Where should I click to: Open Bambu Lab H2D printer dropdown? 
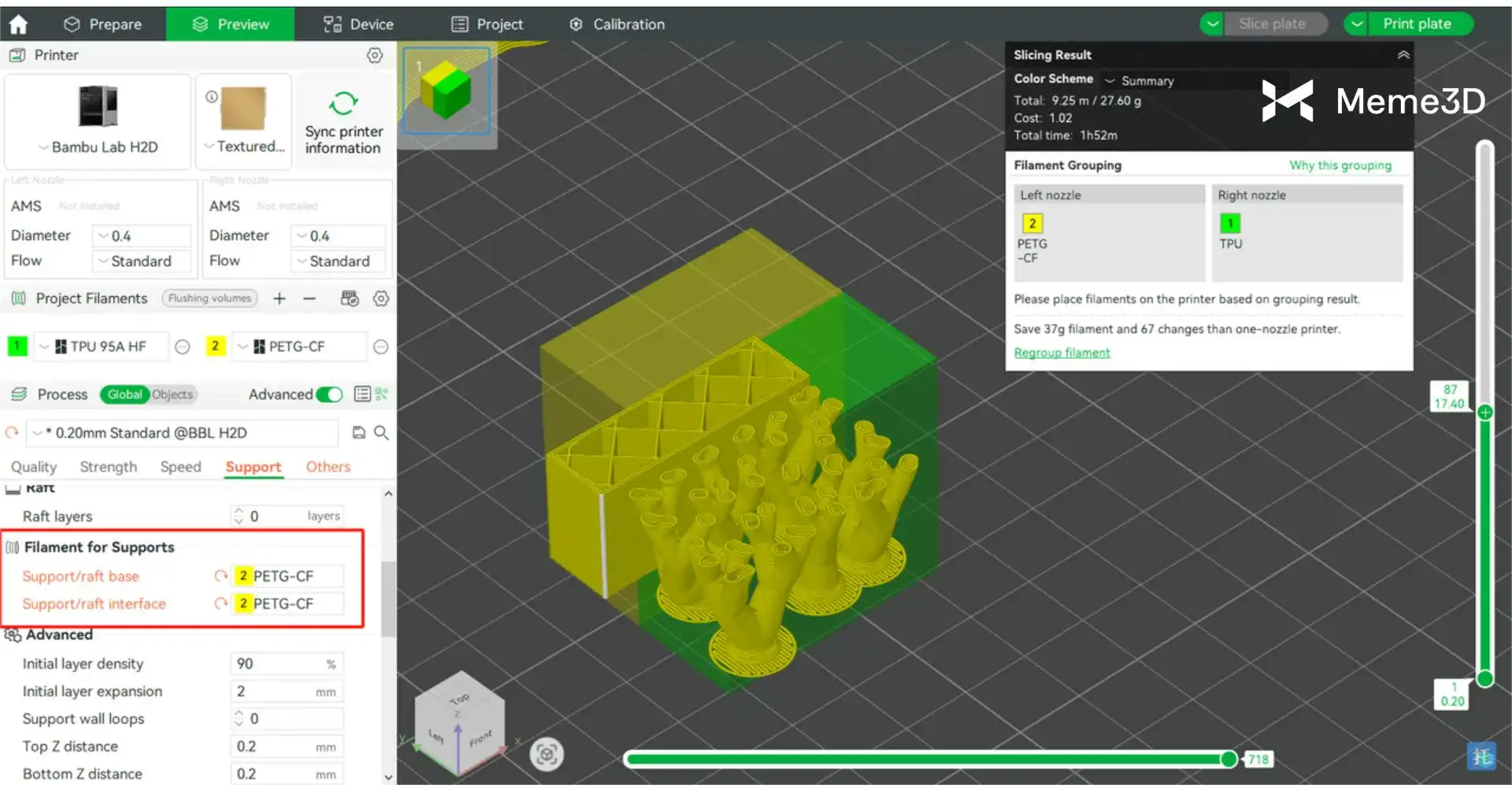(98, 147)
